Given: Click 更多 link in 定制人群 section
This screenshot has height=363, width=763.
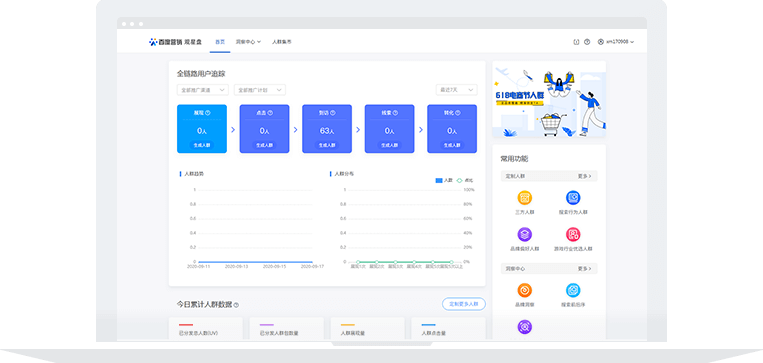Looking at the screenshot, I should coord(584,176).
